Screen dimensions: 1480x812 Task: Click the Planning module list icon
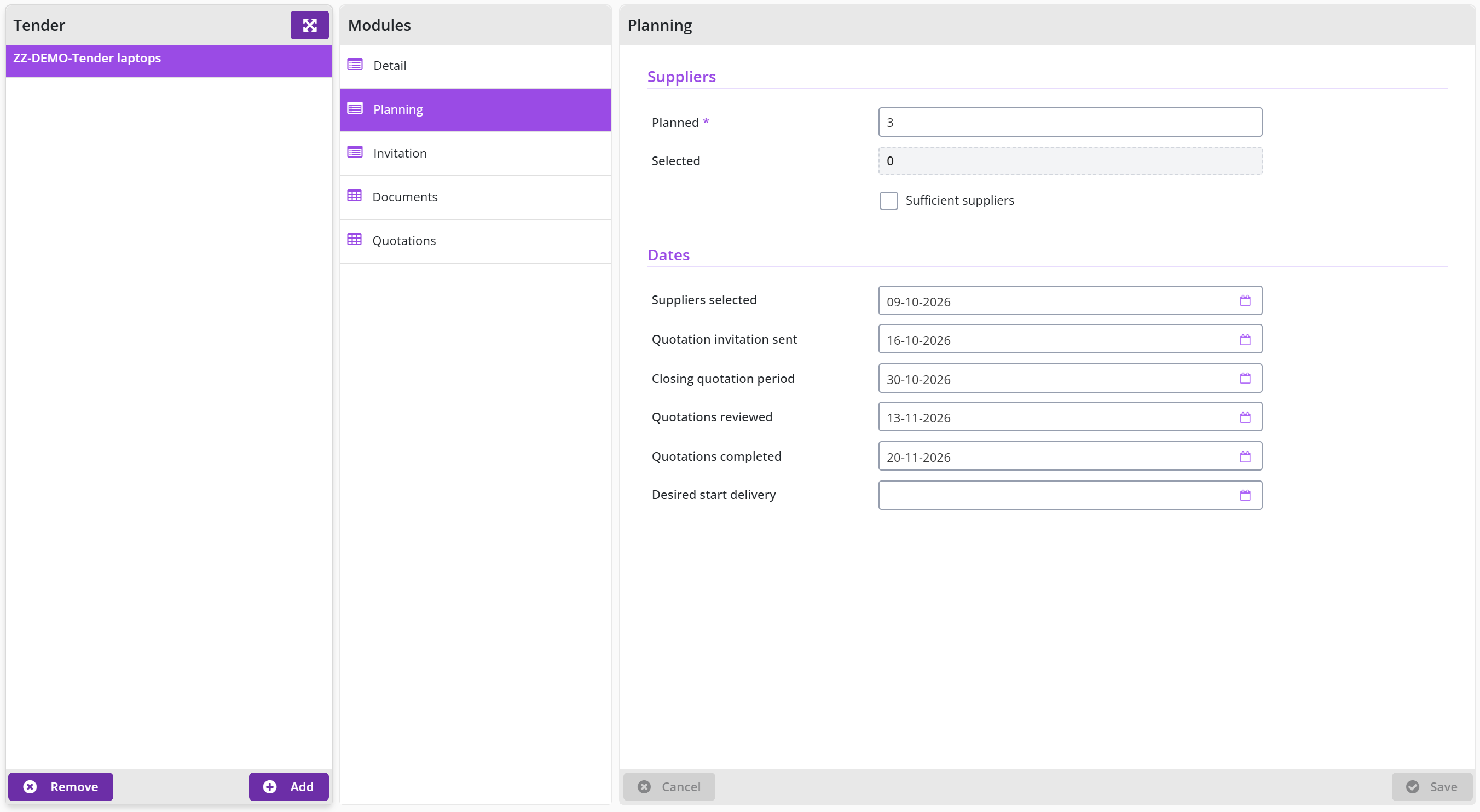point(355,108)
